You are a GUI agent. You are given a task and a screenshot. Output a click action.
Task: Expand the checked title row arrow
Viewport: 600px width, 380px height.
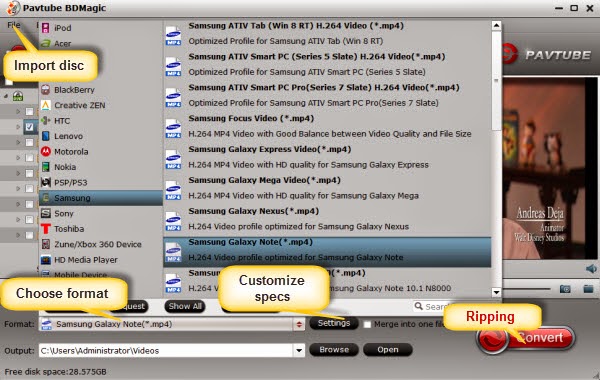pos(18,127)
